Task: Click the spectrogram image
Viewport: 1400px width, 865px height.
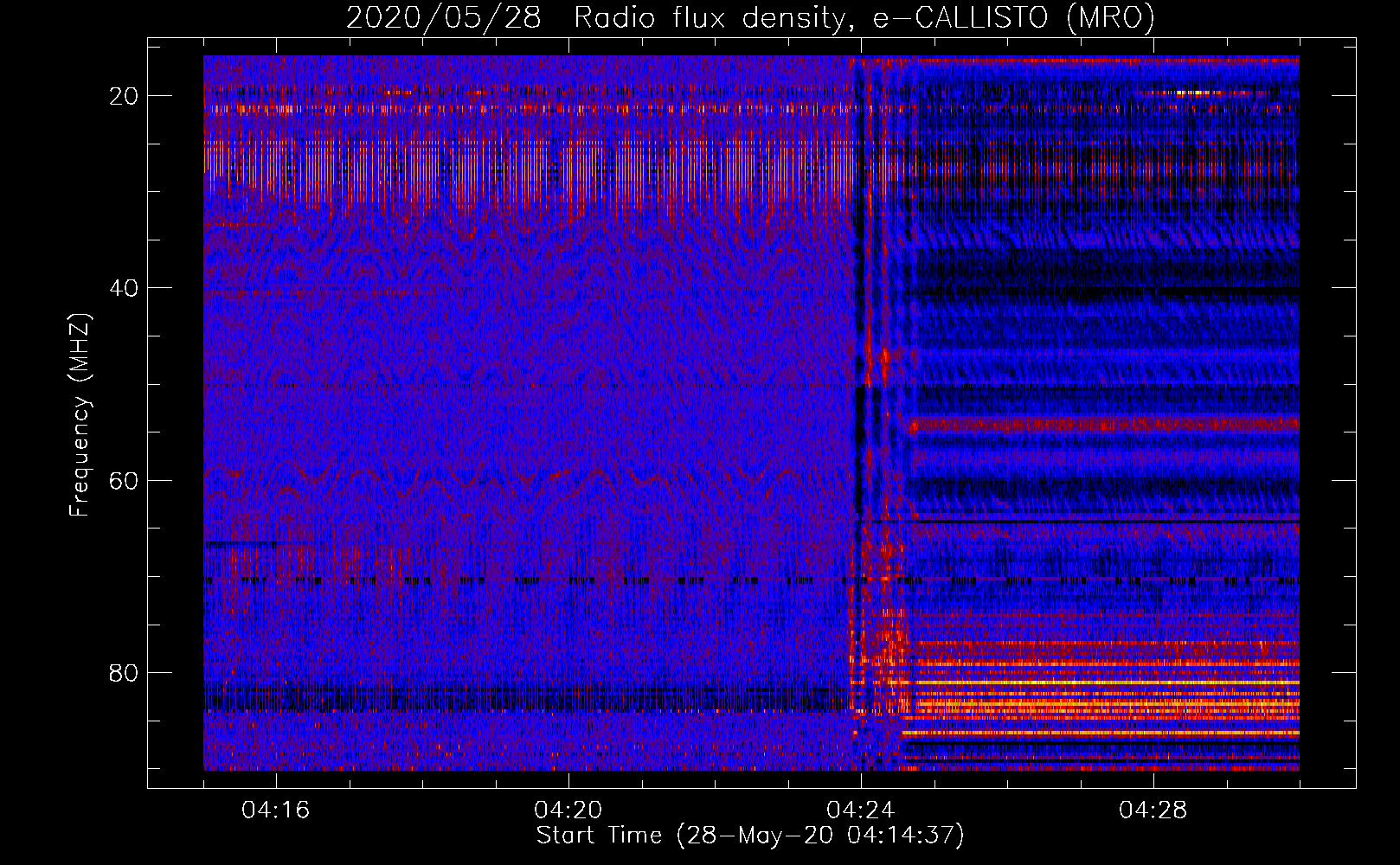Action: [x=751, y=413]
